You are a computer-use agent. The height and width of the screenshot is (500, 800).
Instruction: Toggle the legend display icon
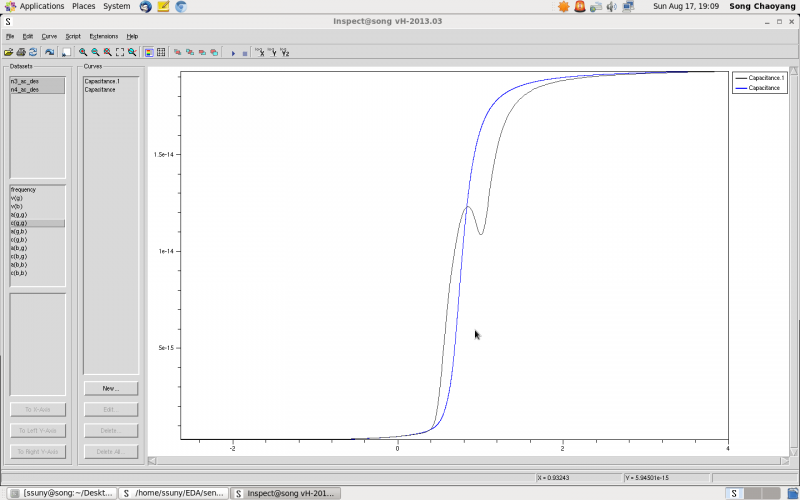pos(149,52)
